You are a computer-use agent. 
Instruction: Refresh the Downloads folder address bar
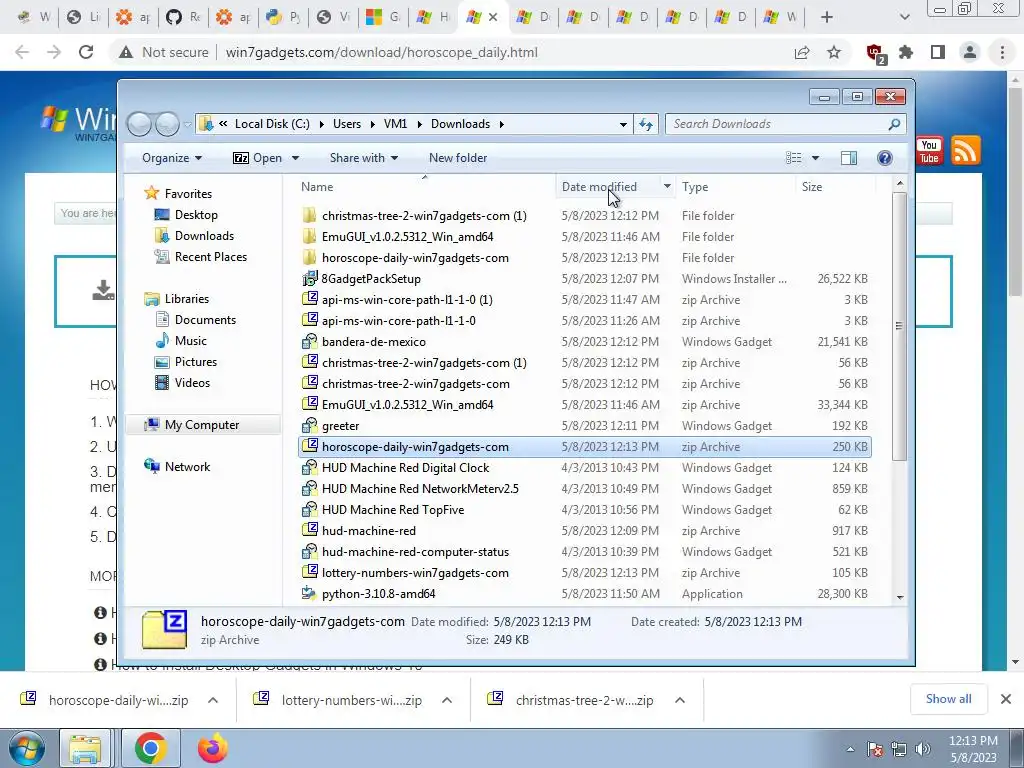pyautogui.click(x=646, y=124)
